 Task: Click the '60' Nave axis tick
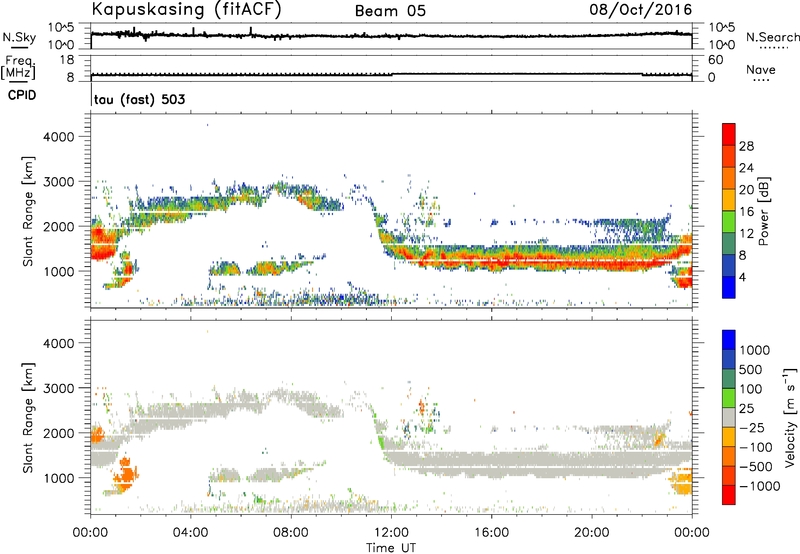(x=715, y=60)
